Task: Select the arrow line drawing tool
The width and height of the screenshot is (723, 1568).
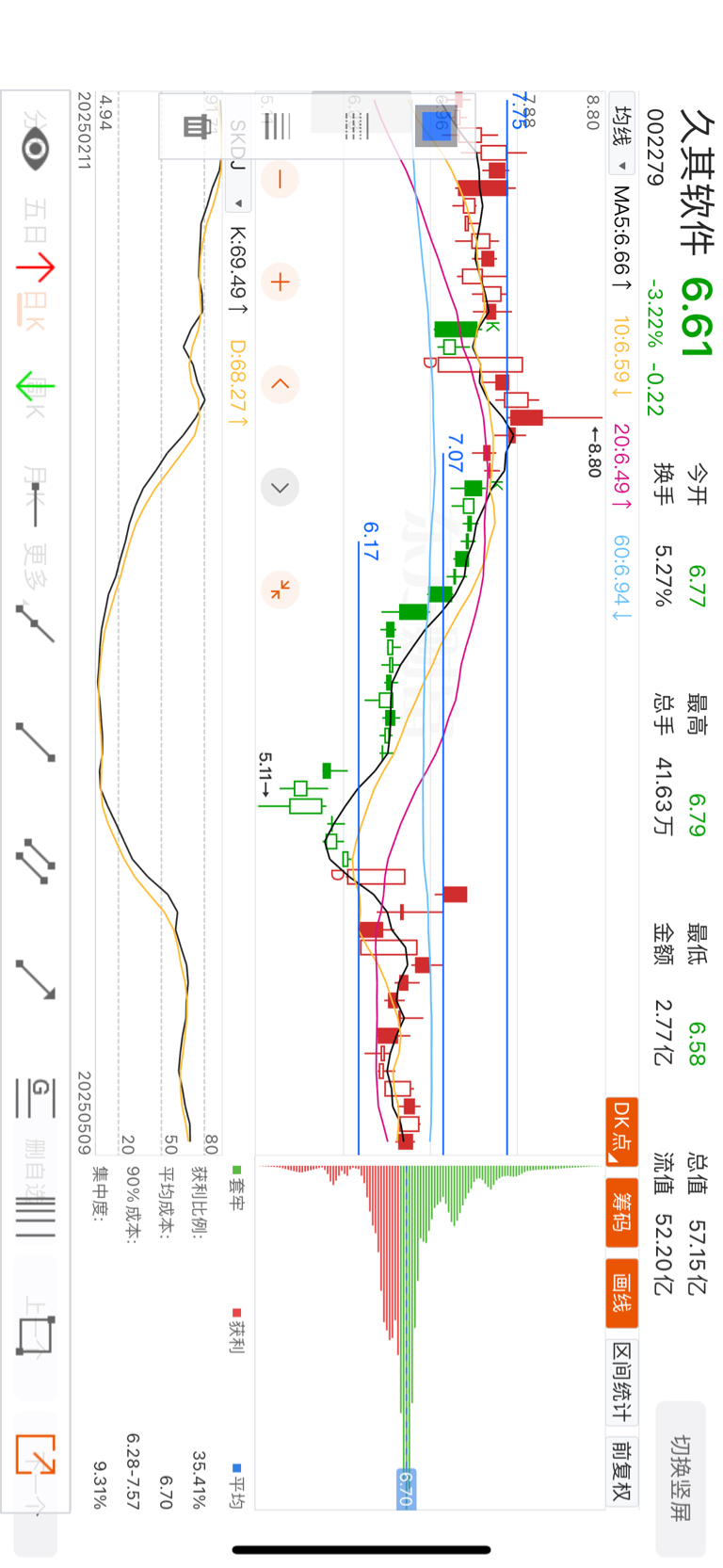Action: point(35,979)
